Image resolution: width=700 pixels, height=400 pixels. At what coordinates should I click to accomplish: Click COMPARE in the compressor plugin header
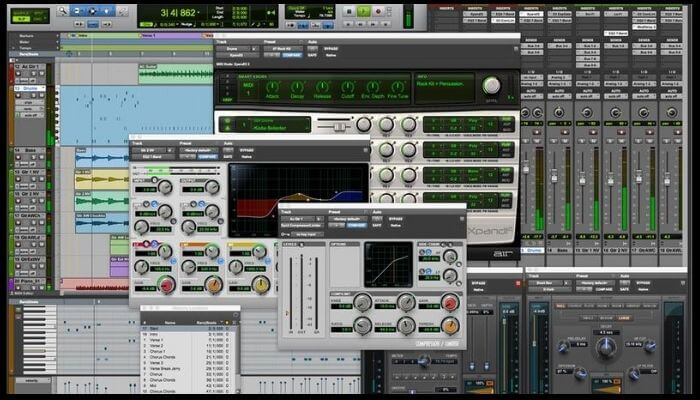357,225
